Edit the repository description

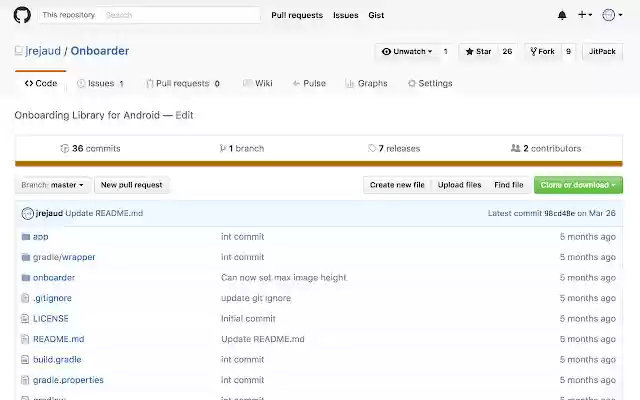(184, 115)
